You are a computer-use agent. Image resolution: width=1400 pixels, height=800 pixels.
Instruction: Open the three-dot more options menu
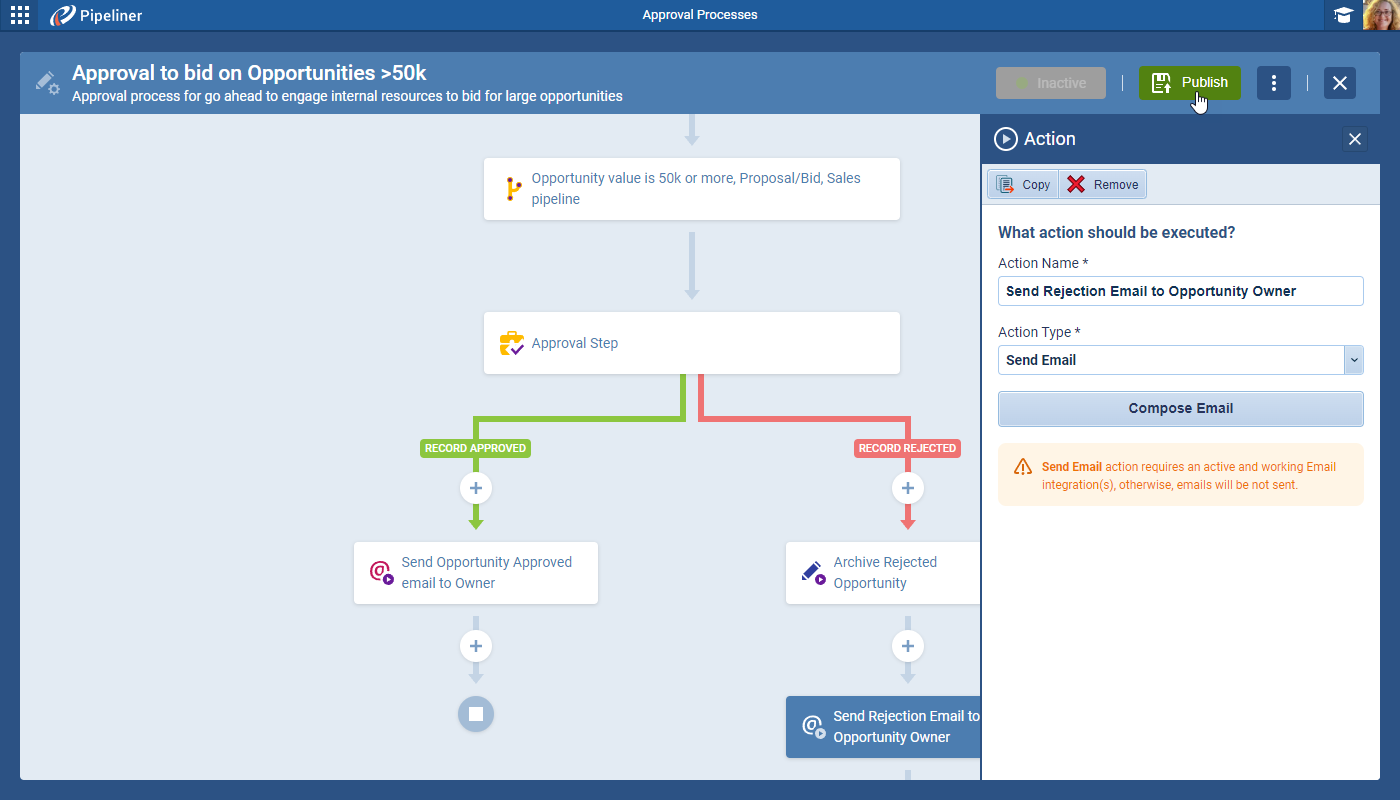click(1273, 83)
